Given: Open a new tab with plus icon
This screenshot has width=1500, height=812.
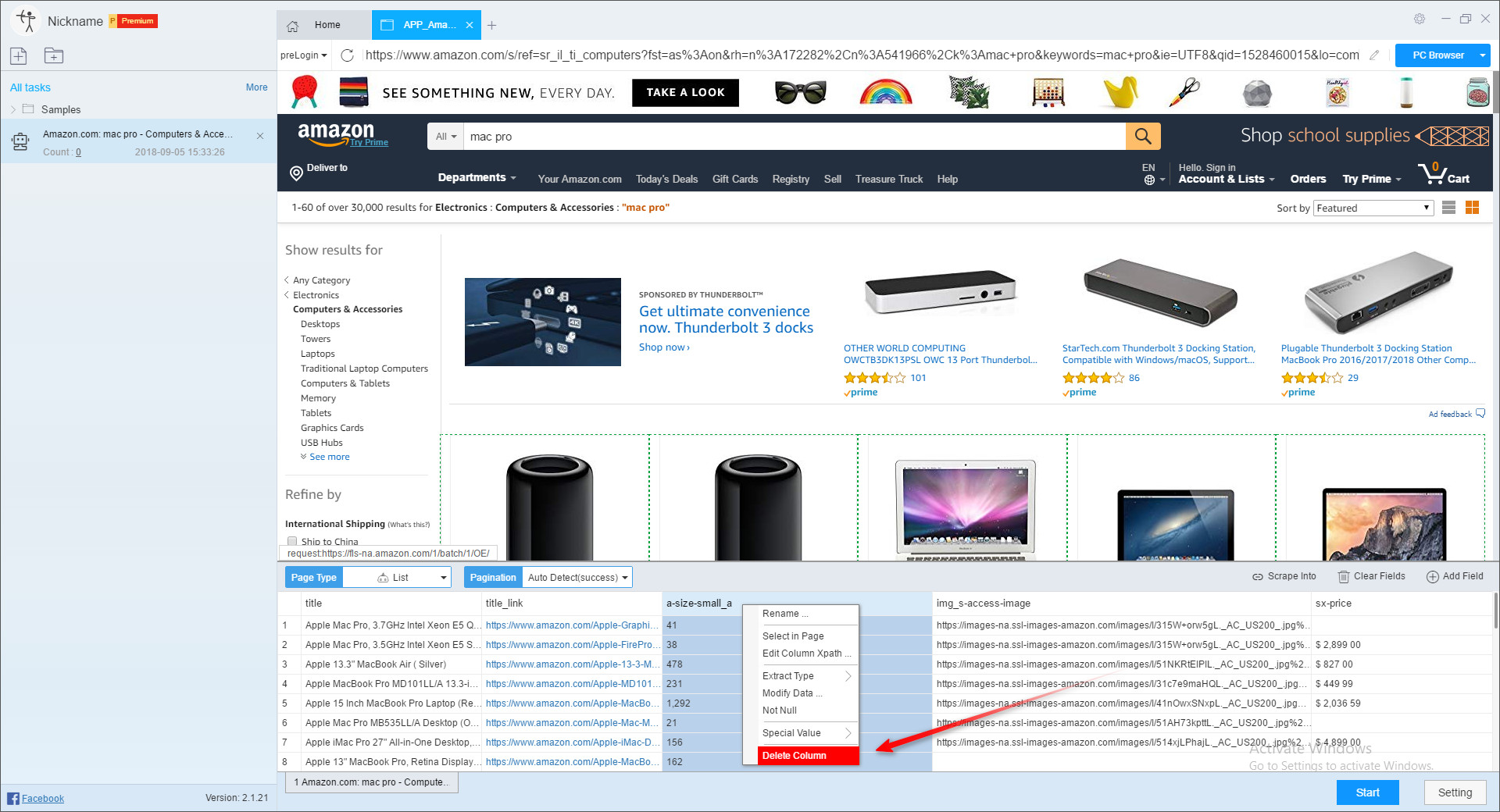Looking at the screenshot, I should [491, 26].
